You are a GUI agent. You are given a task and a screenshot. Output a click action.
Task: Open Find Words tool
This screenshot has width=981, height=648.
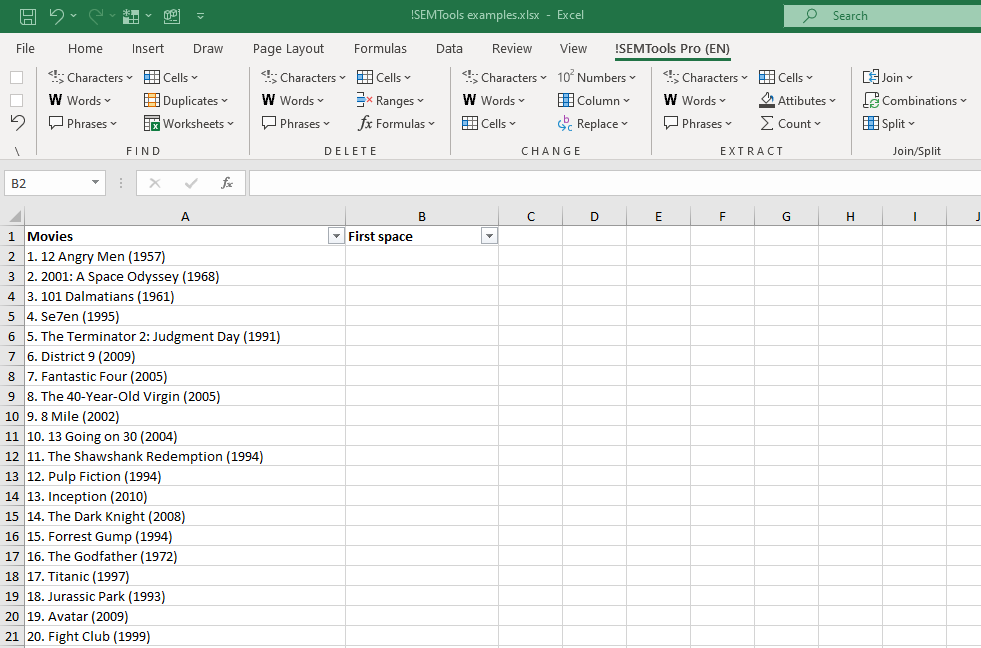pyautogui.click(x=80, y=101)
